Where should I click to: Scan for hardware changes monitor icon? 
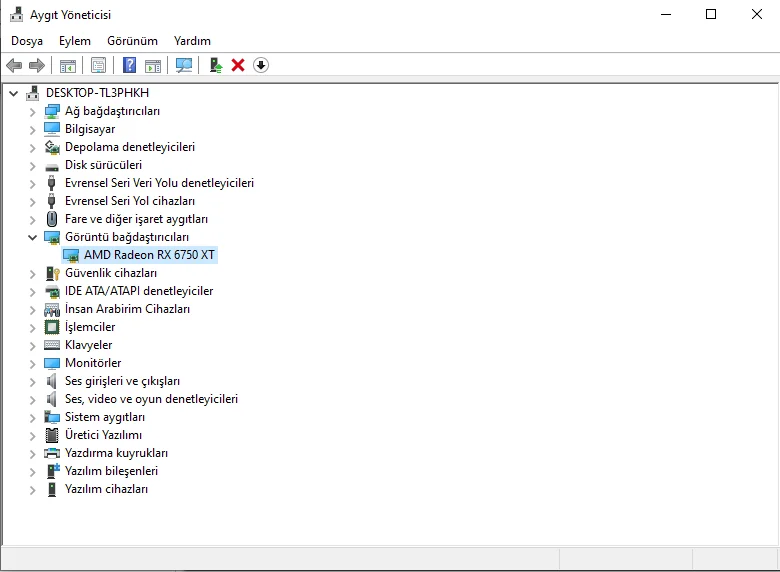[184, 65]
